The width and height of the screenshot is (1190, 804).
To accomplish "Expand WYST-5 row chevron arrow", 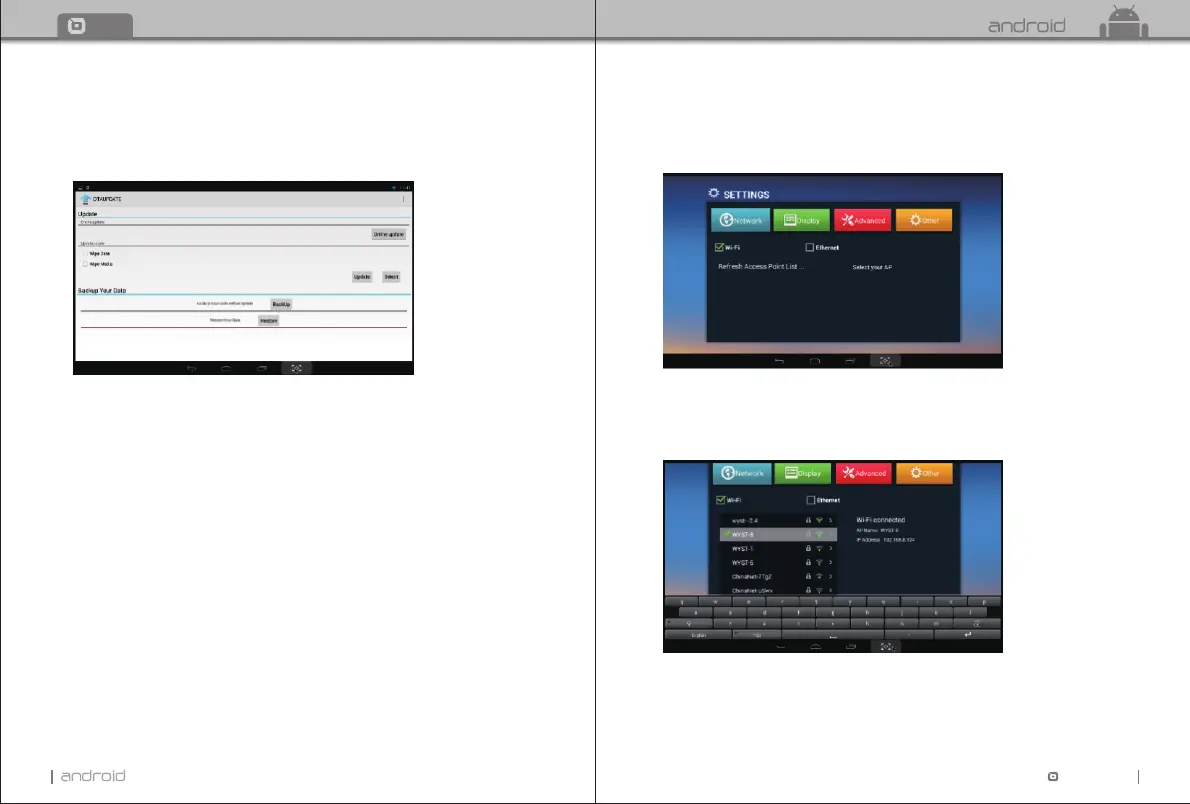I will click(x=830, y=563).
